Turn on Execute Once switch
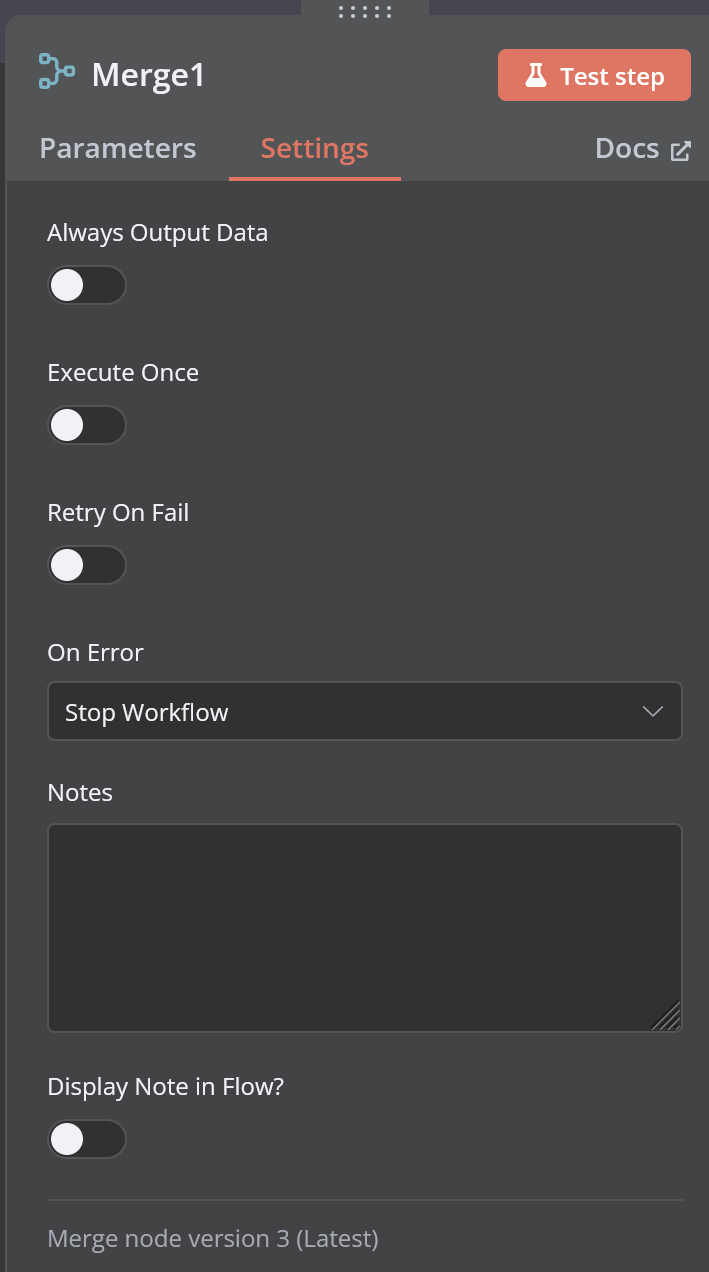 (87, 425)
